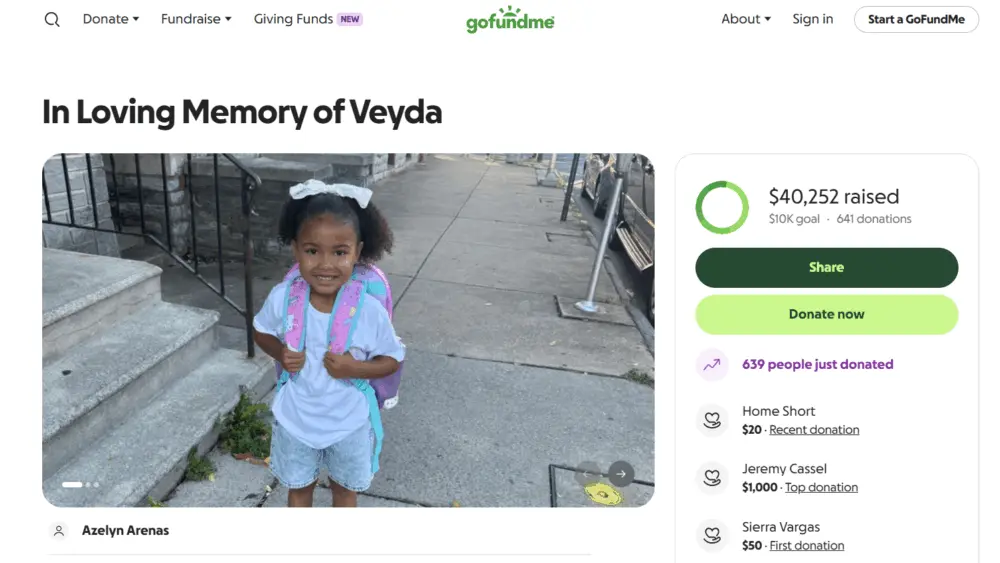Open the Top donation link
Screen dimensions: 1000x563
821,488
